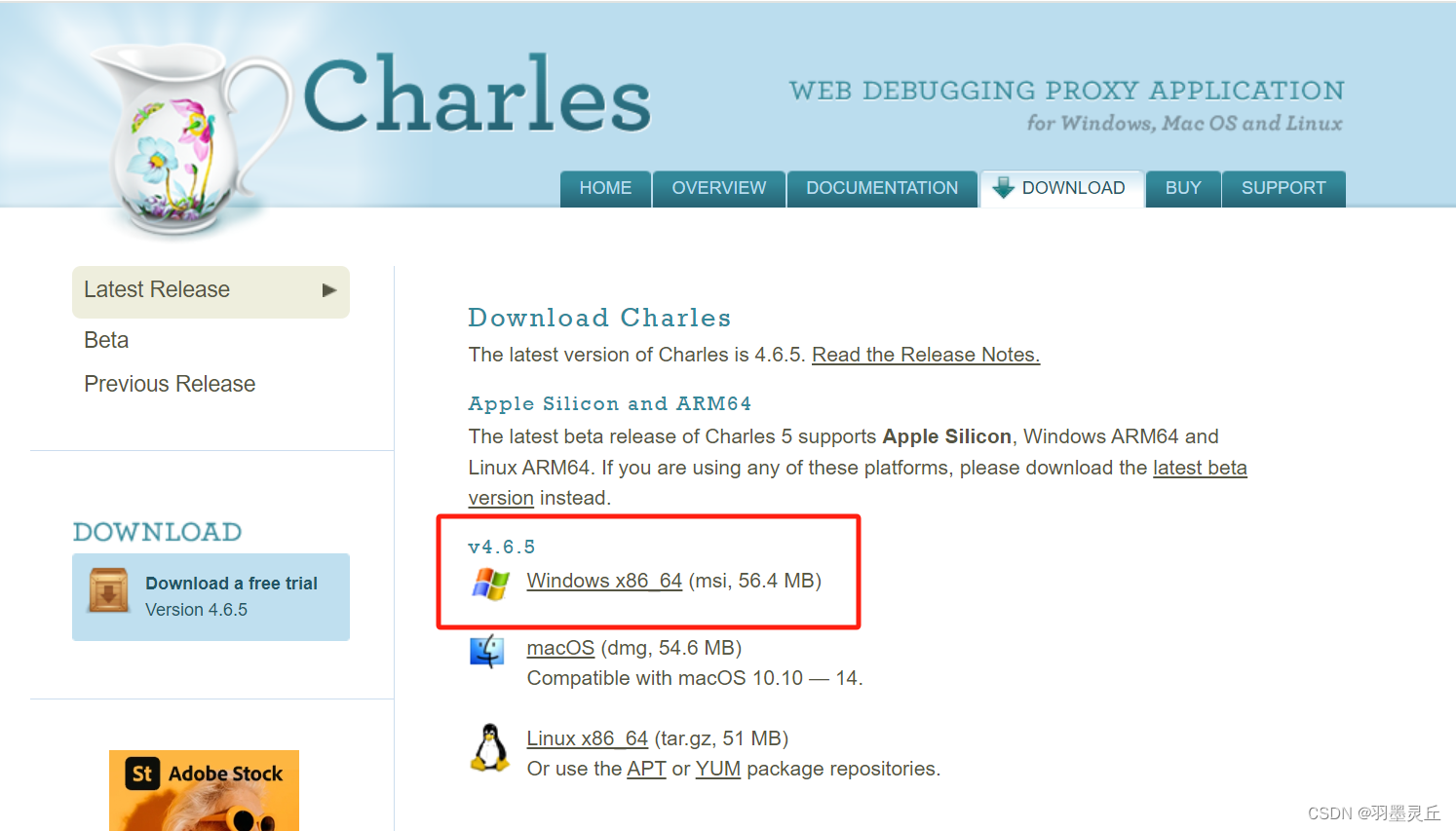Click Compatible with macOS 10.10 — 14 text
Viewport: 1456px width, 831px height.
695,678
